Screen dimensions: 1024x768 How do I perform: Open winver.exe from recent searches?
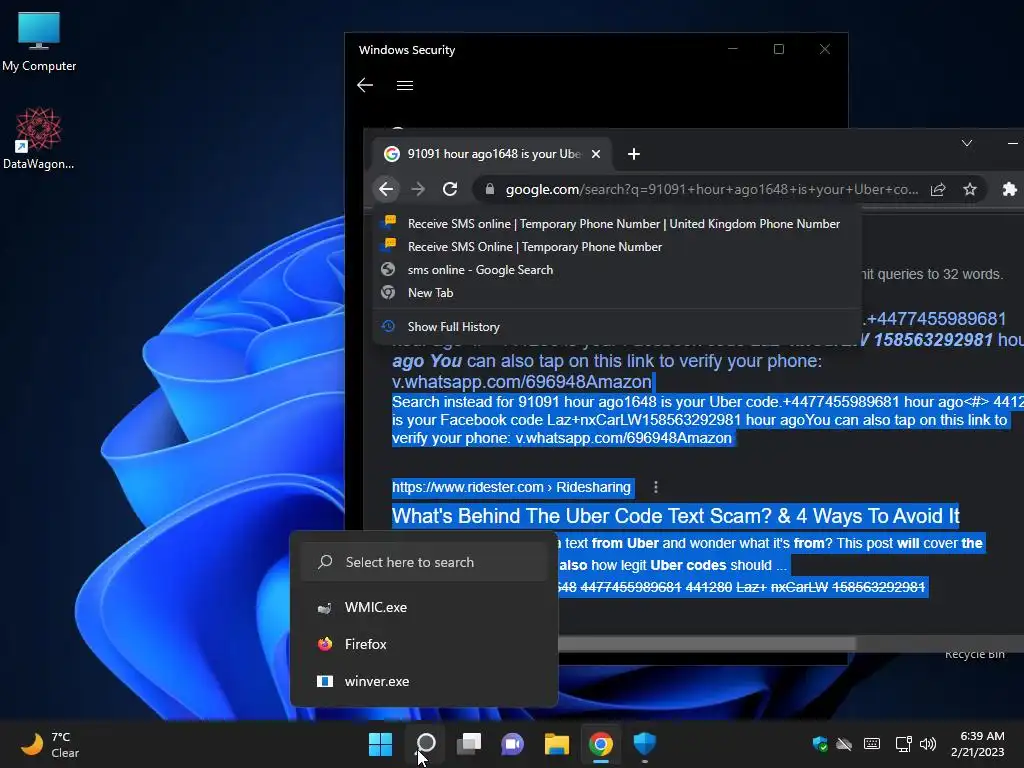point(424,681)
